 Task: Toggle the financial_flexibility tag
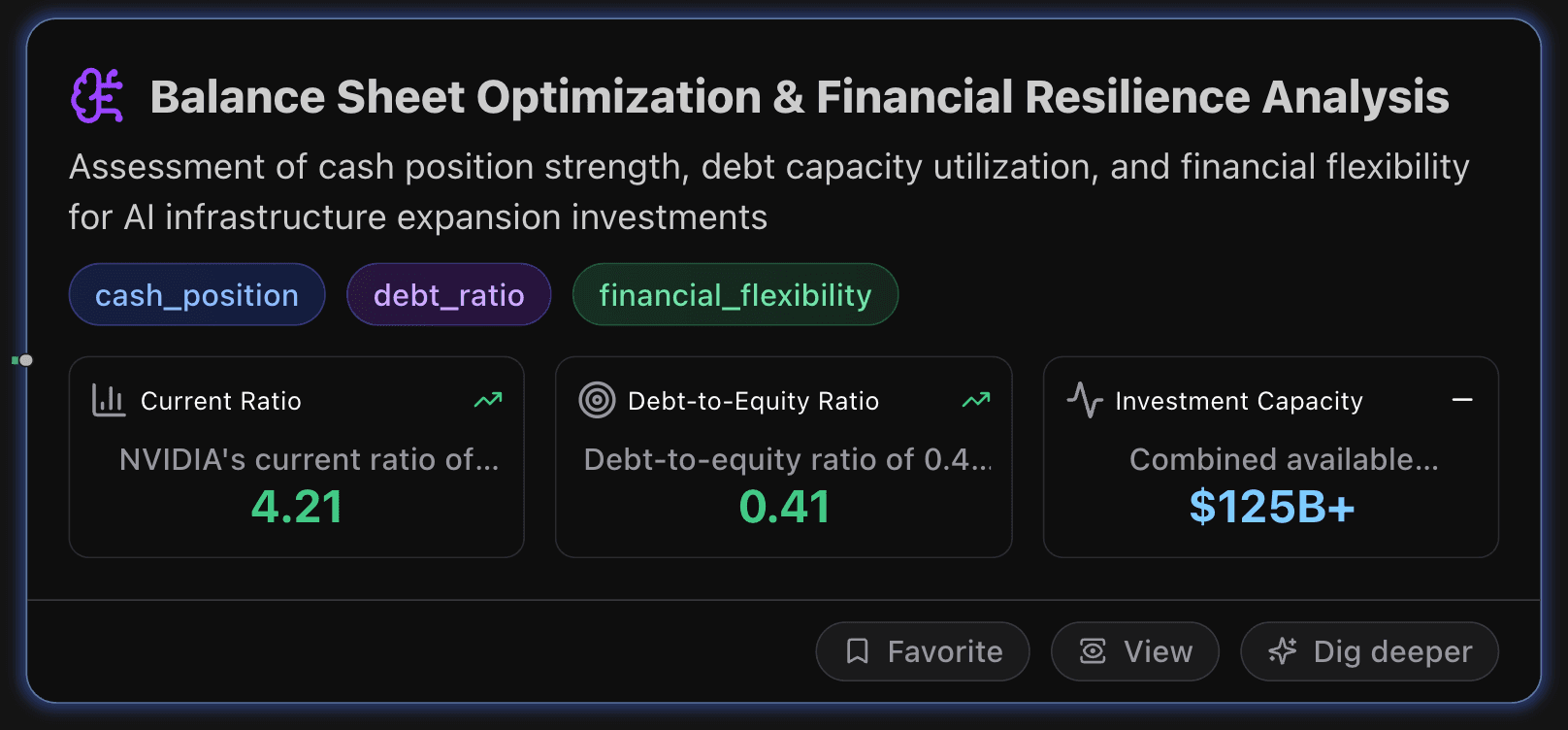click(735, 294)
